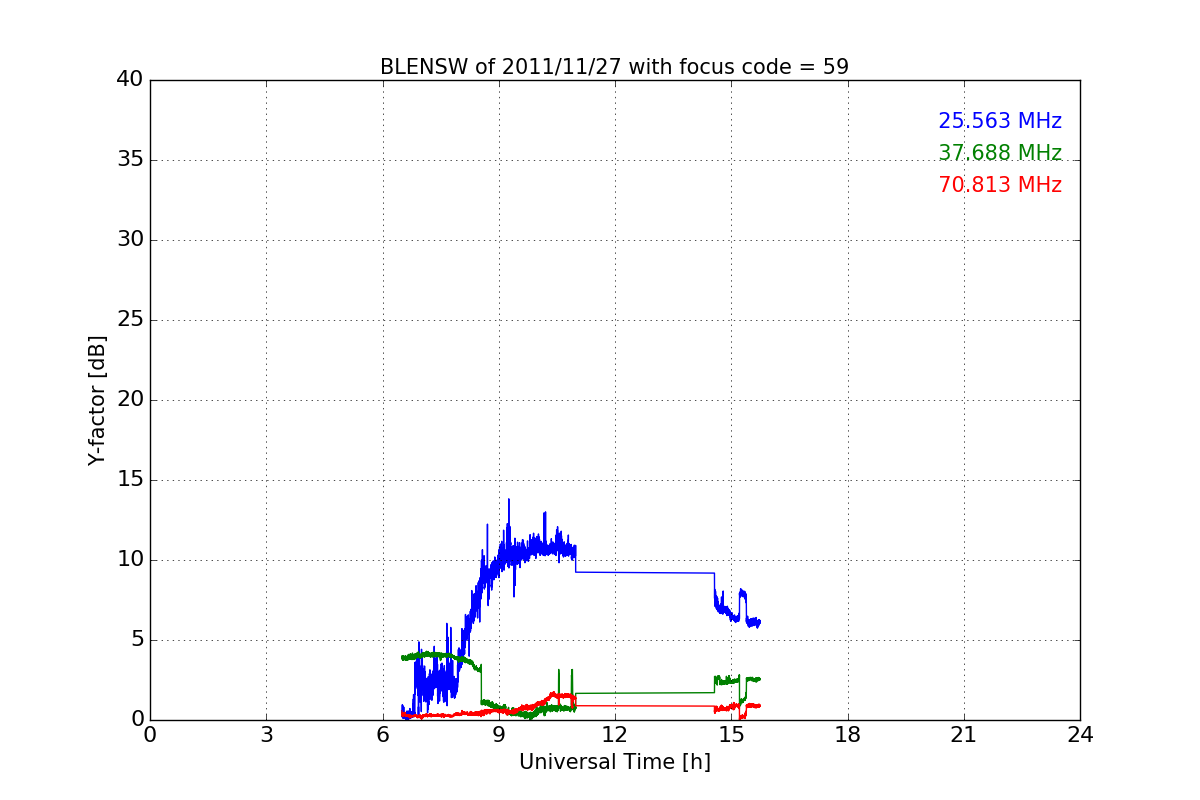Click the y-axis tick label "30"

tap(130, 240)
